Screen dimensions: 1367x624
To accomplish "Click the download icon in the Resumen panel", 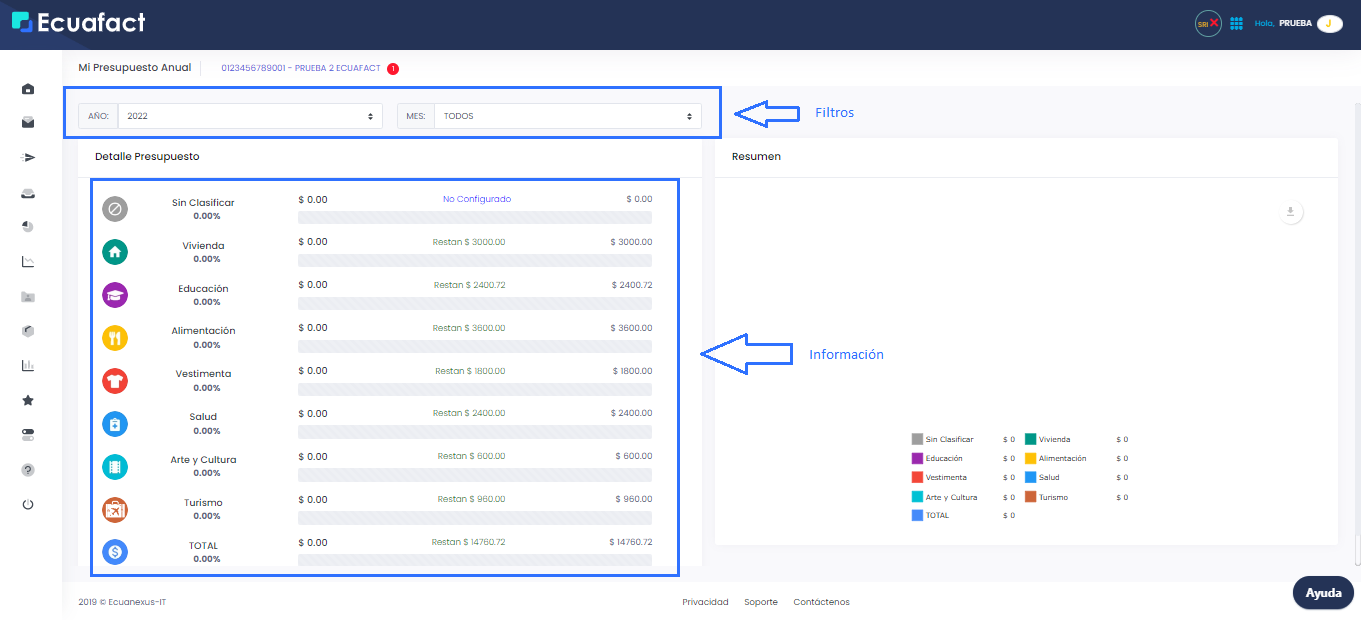I will 1290,211.
